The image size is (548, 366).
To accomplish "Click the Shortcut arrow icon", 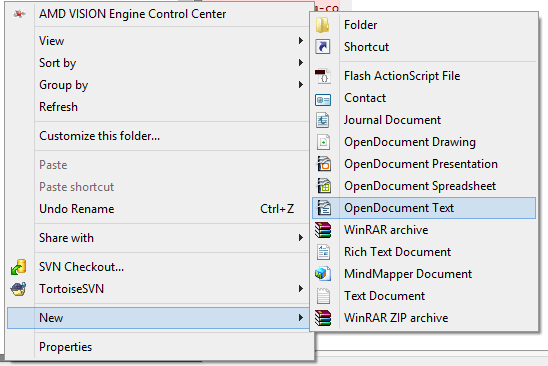I will click(x=323, y=47).
